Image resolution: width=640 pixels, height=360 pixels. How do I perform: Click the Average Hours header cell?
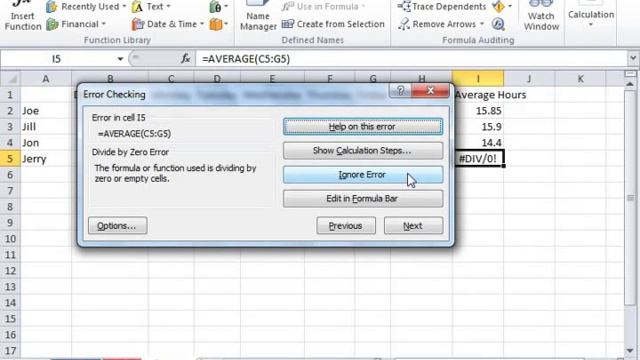490,95
